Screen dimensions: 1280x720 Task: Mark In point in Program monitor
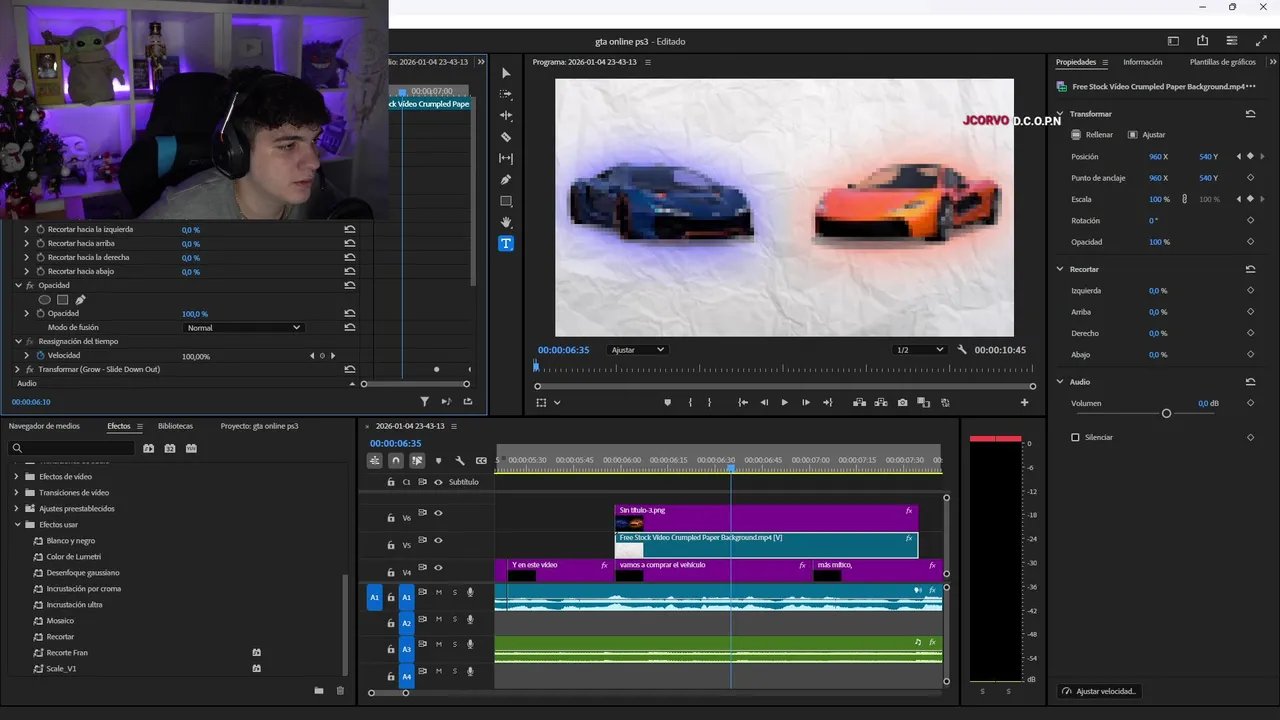pos(690,402)
